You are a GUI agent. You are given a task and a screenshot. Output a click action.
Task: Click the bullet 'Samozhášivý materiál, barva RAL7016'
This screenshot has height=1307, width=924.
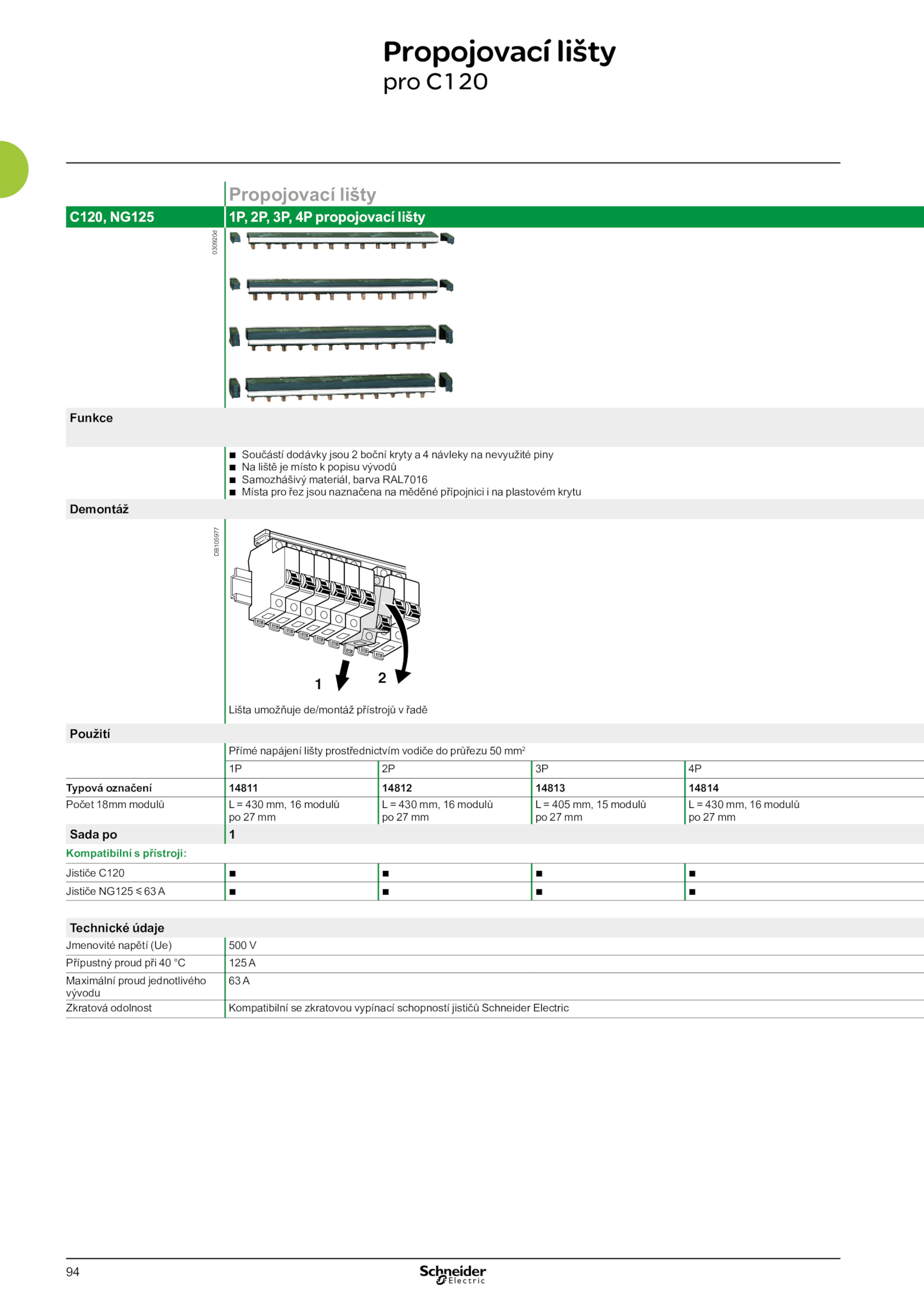(334, 479)
